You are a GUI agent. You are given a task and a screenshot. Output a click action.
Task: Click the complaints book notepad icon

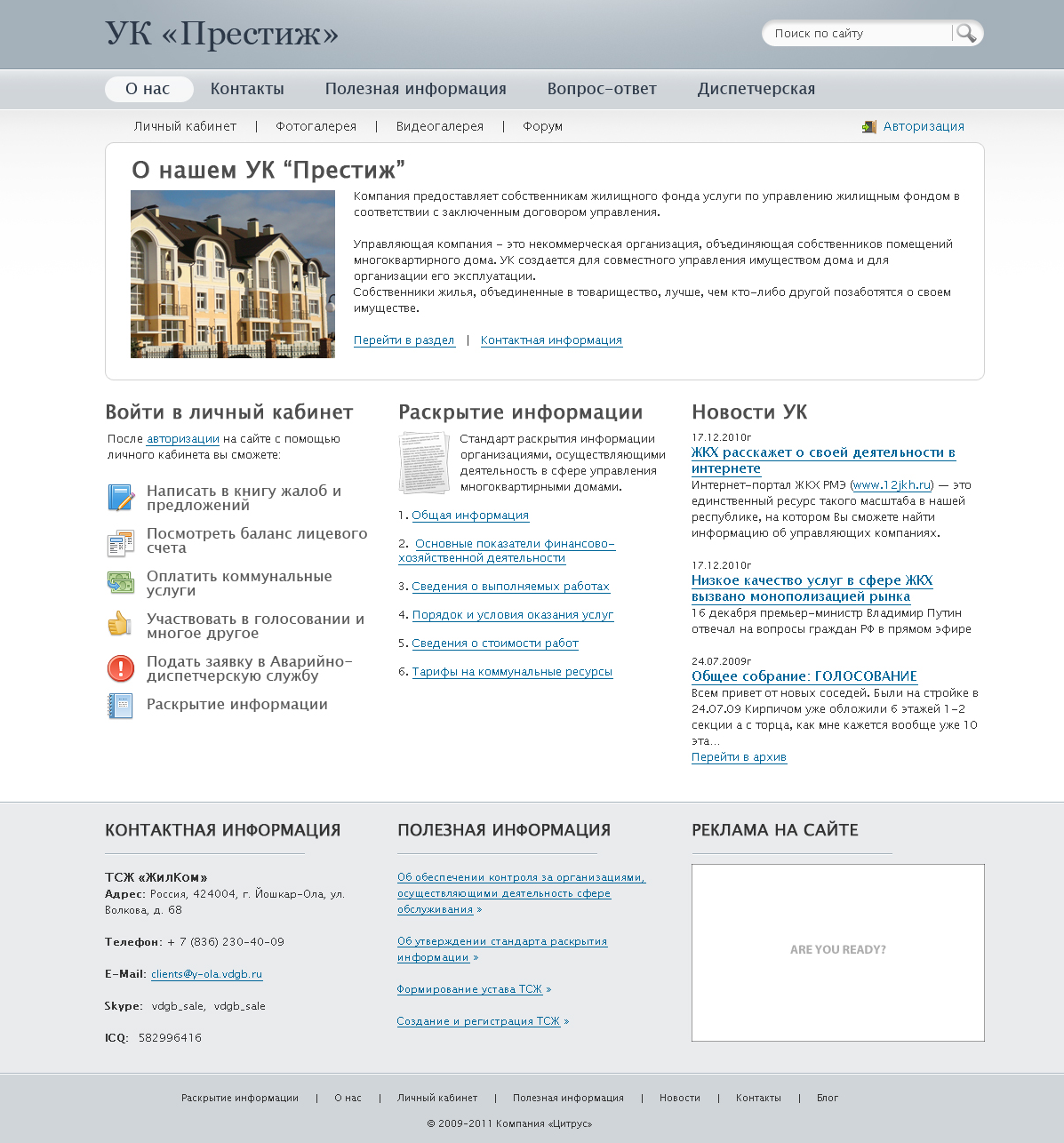click(x=120, y=498)
